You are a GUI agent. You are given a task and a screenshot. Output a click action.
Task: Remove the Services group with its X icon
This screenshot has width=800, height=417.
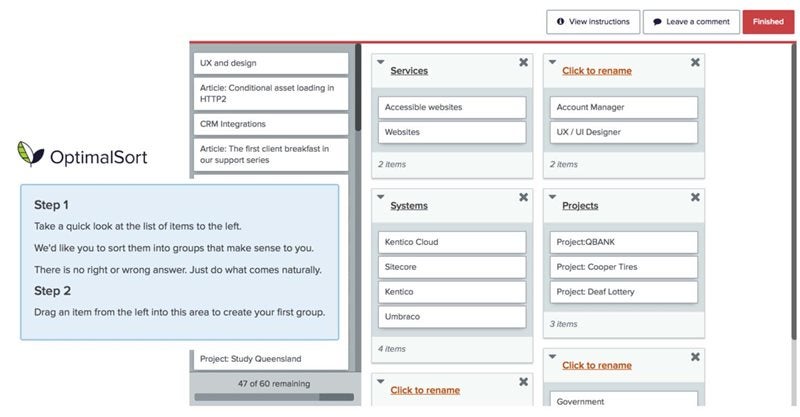(523, 63)
